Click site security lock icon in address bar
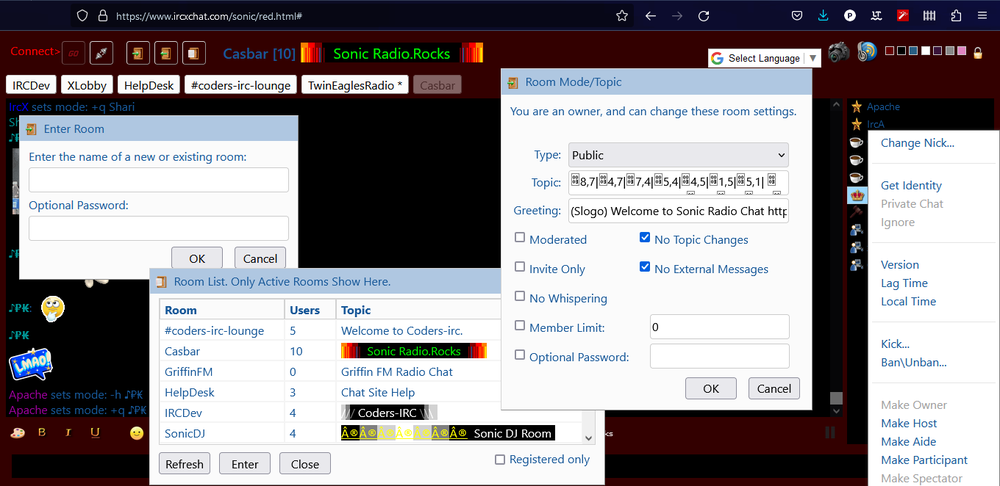Screen dimensions: 1000x486 (103, 16)
